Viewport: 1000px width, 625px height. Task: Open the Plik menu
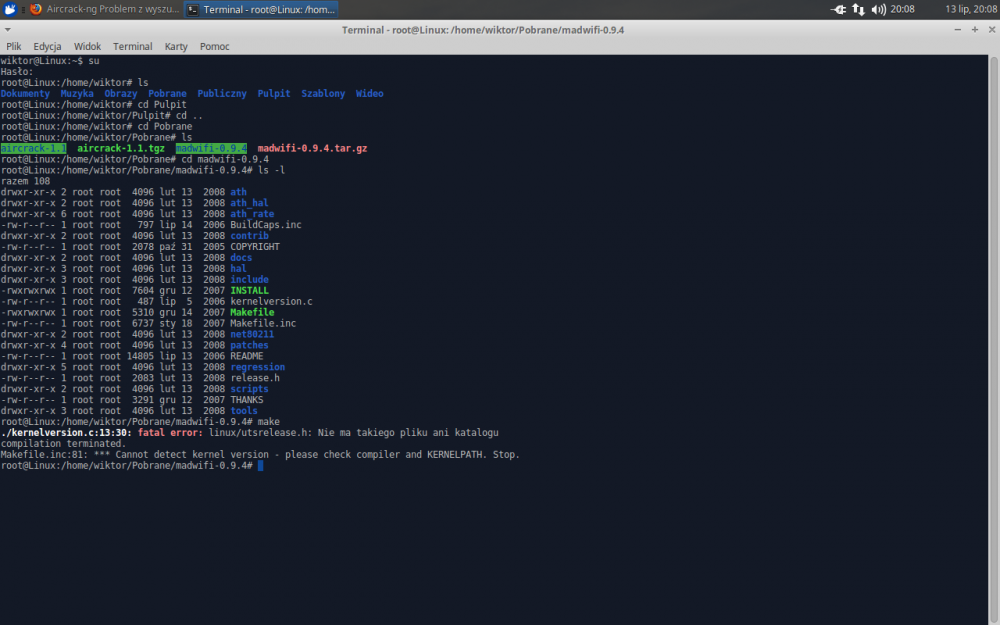[x=13, y=47]
